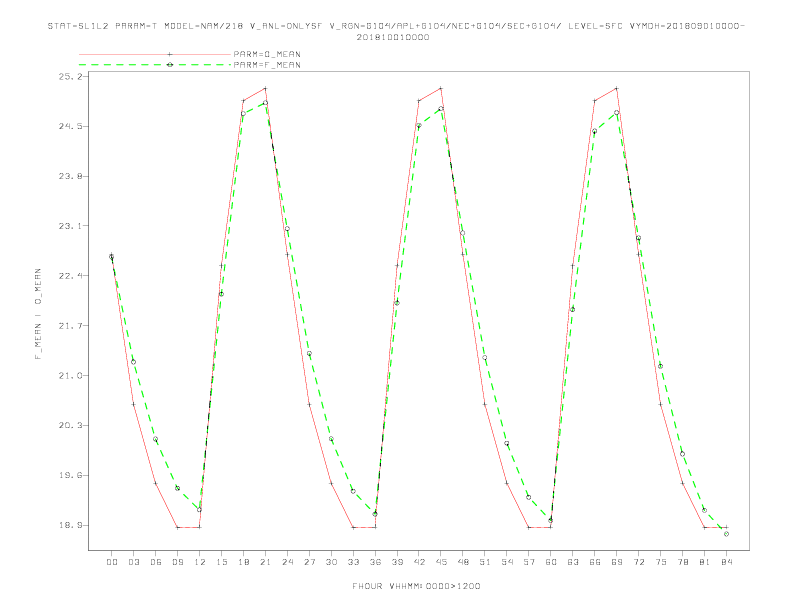Click the 21.7 y-axis tick label

pyautogui.click(x=70, y=326)
